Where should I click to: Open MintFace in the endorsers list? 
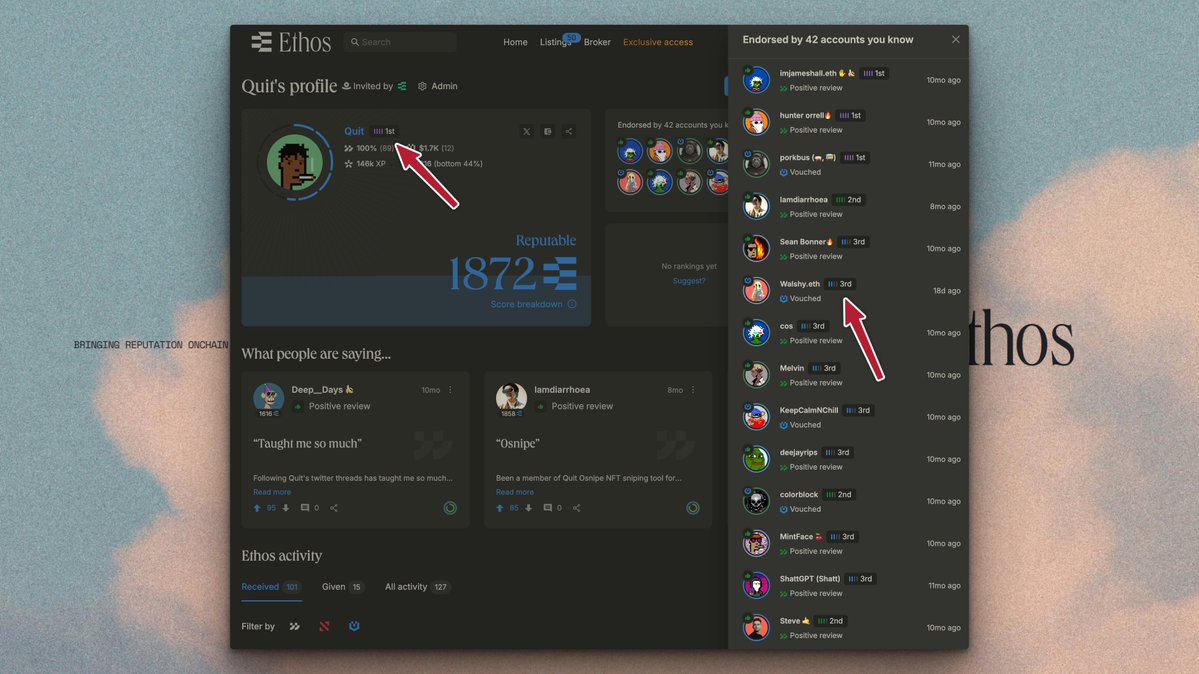848,543
